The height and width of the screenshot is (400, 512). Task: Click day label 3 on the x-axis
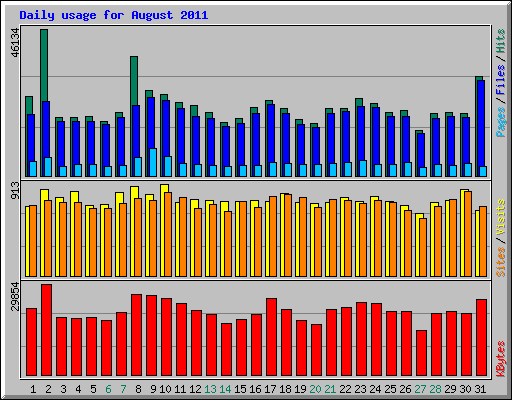point(63,389)
